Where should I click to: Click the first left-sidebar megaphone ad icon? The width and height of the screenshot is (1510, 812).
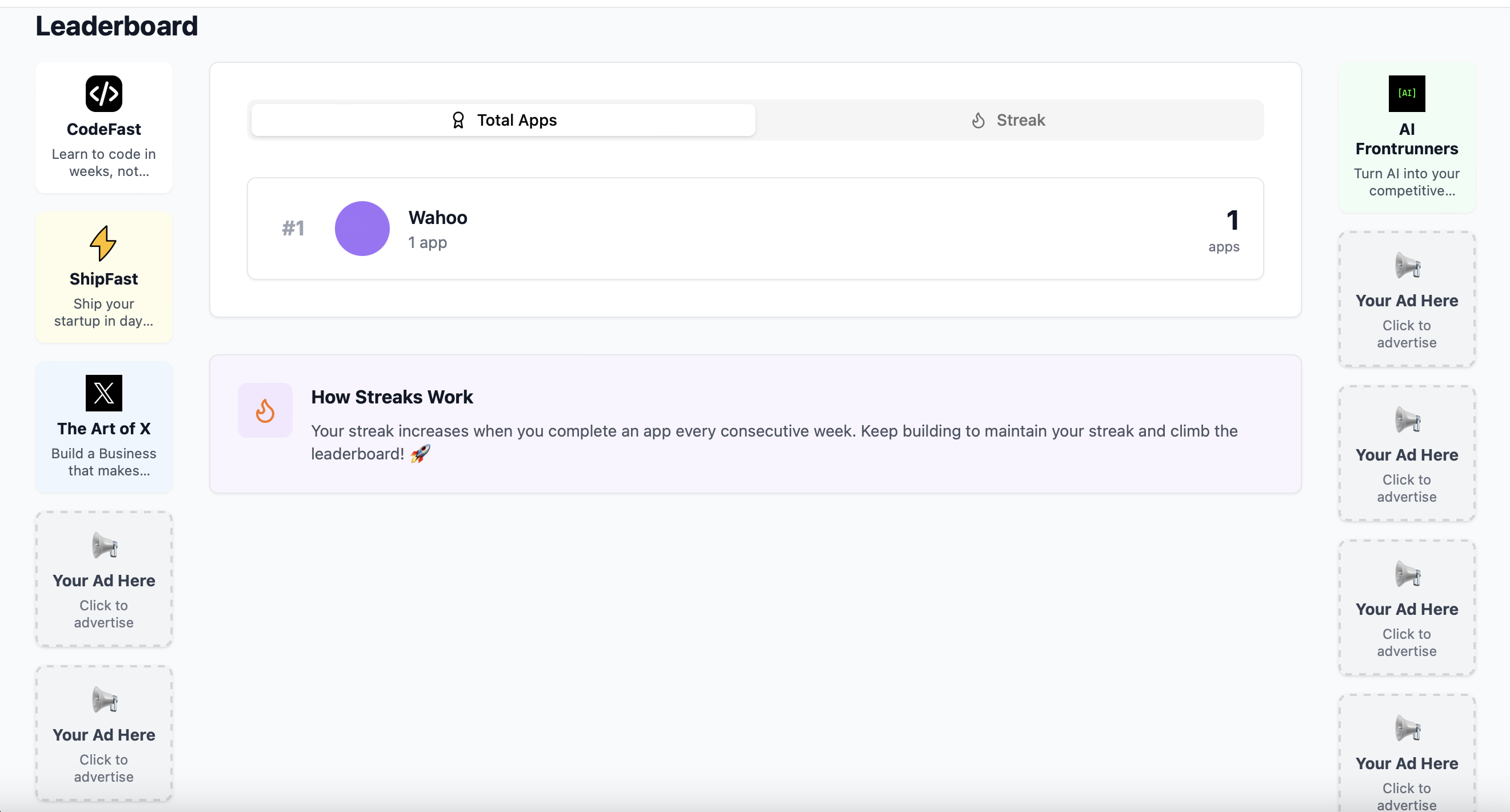[105, 546]
